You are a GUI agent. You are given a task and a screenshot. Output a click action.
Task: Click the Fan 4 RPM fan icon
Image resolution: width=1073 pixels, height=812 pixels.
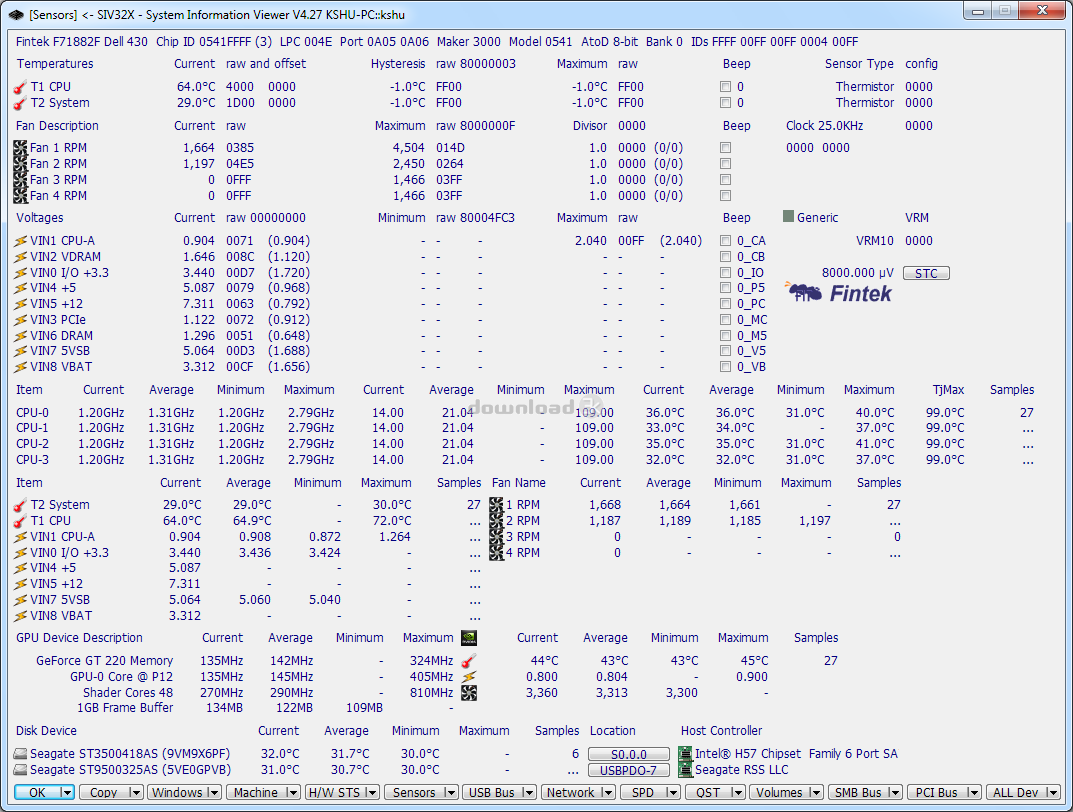[20, 196]
